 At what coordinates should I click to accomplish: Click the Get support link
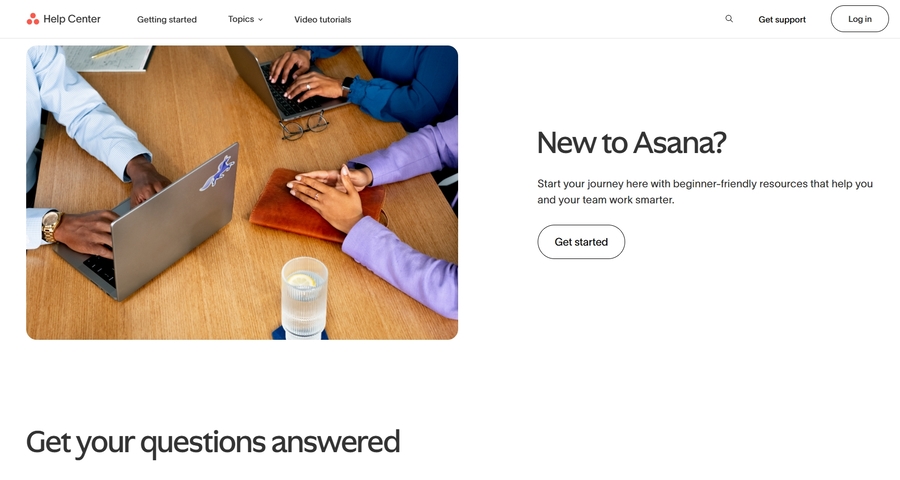tap(782, 20)
